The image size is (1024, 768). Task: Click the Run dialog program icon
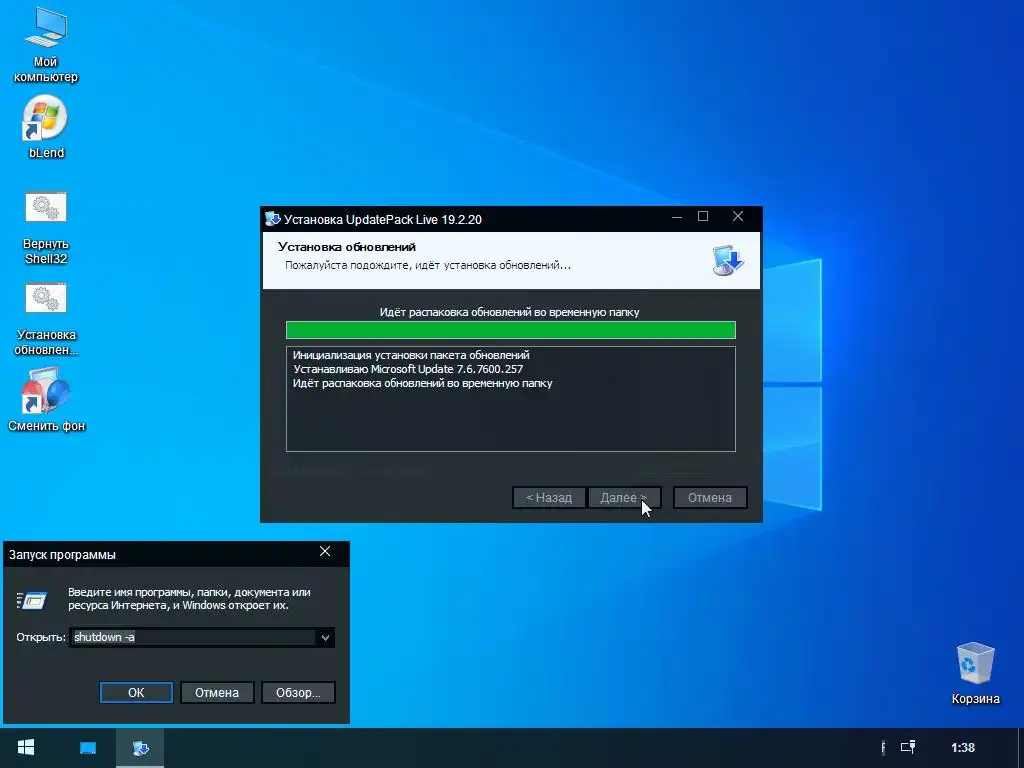pos(32,600)
